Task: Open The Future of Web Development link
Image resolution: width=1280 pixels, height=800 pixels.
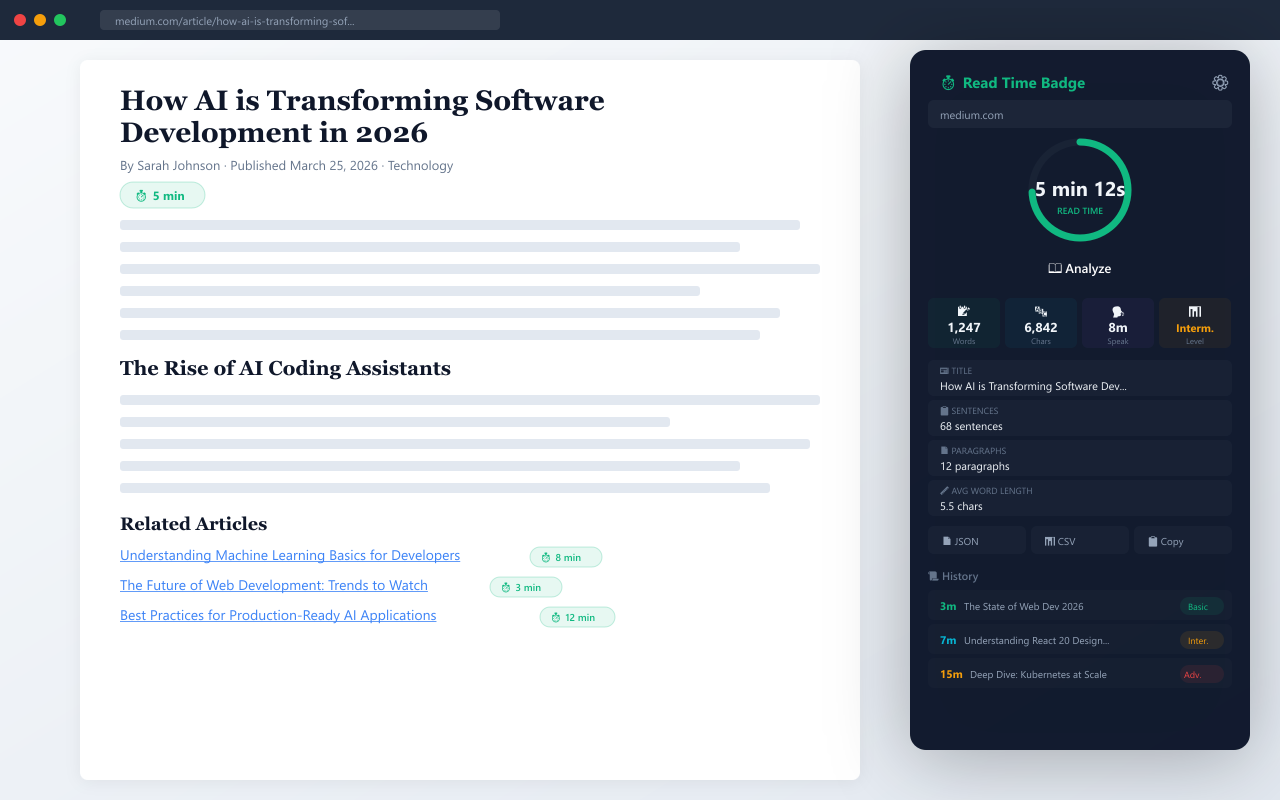Action: tap(274, 585)
